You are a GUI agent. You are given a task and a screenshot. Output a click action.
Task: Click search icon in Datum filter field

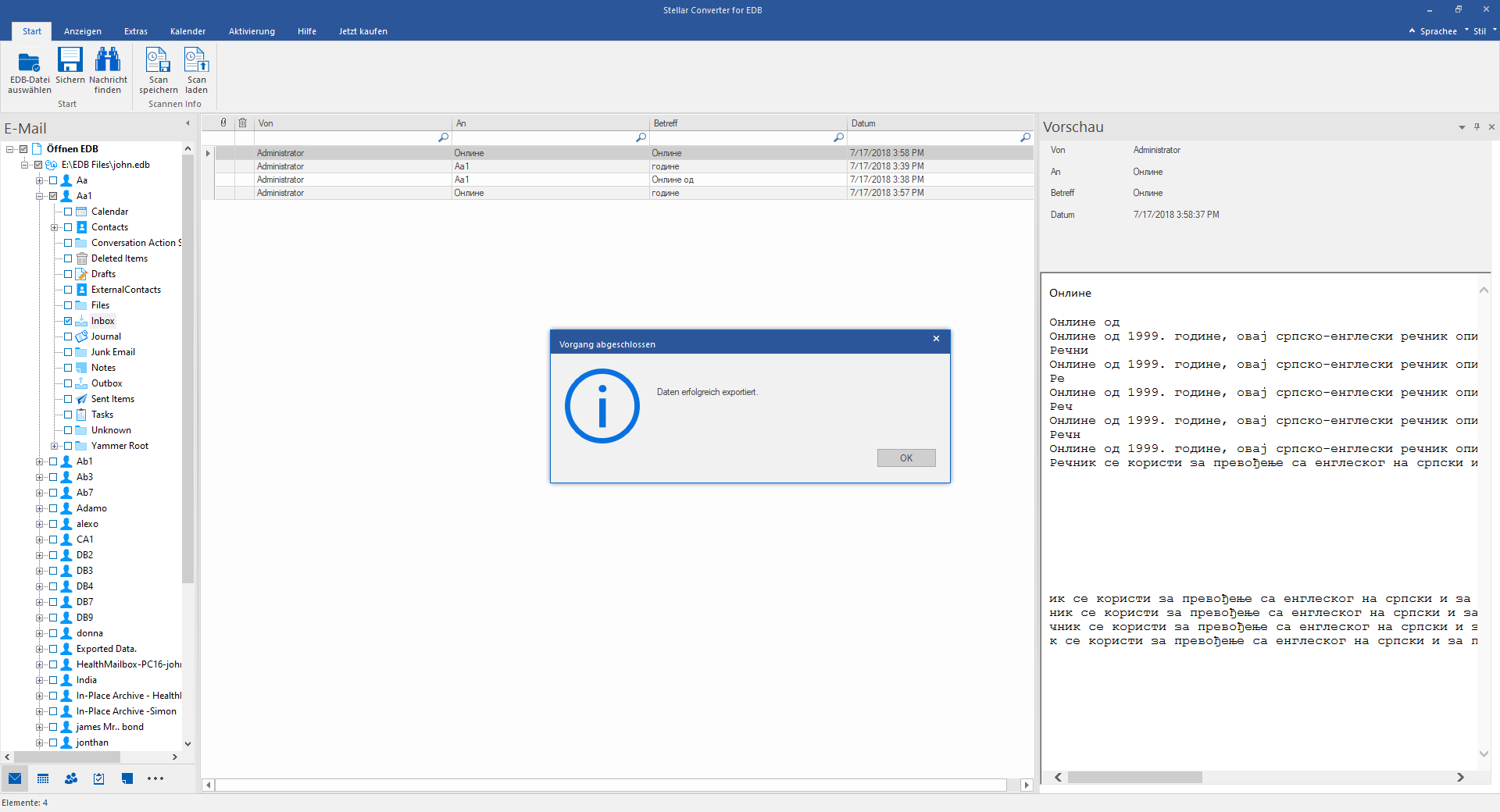pos(1025,137)
